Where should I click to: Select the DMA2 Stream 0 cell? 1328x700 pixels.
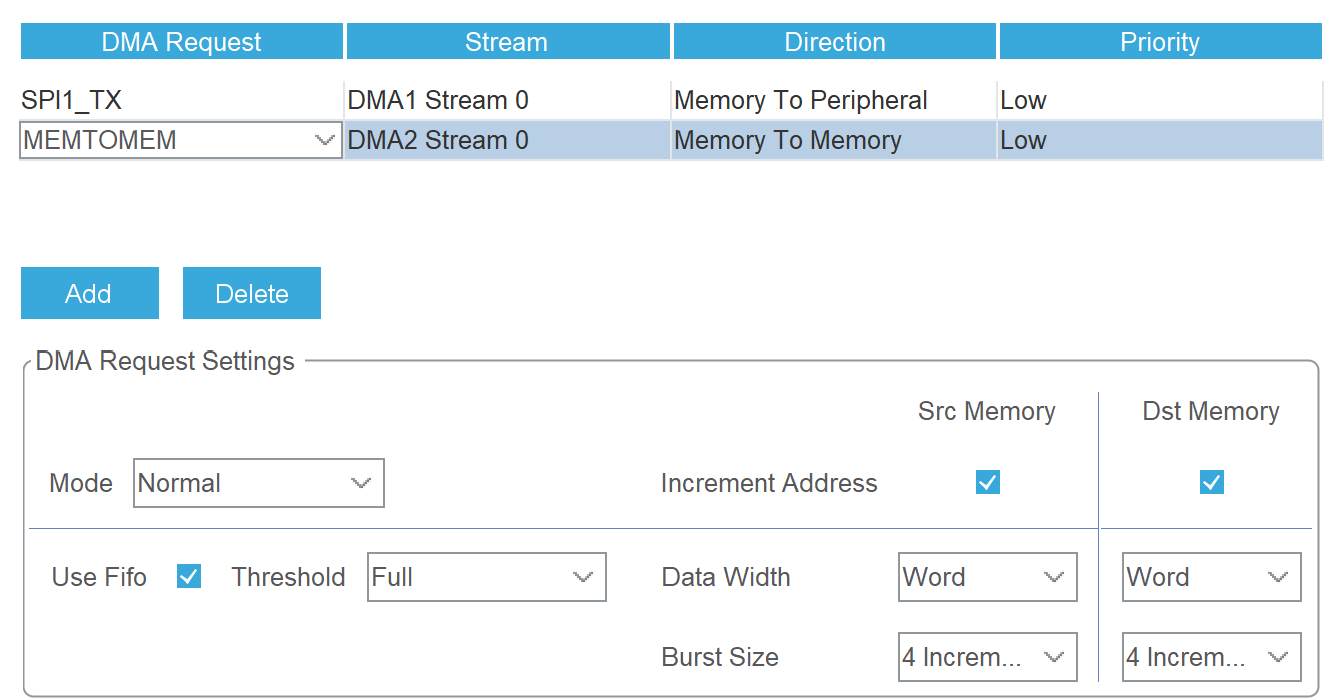(x=507, y=141)
